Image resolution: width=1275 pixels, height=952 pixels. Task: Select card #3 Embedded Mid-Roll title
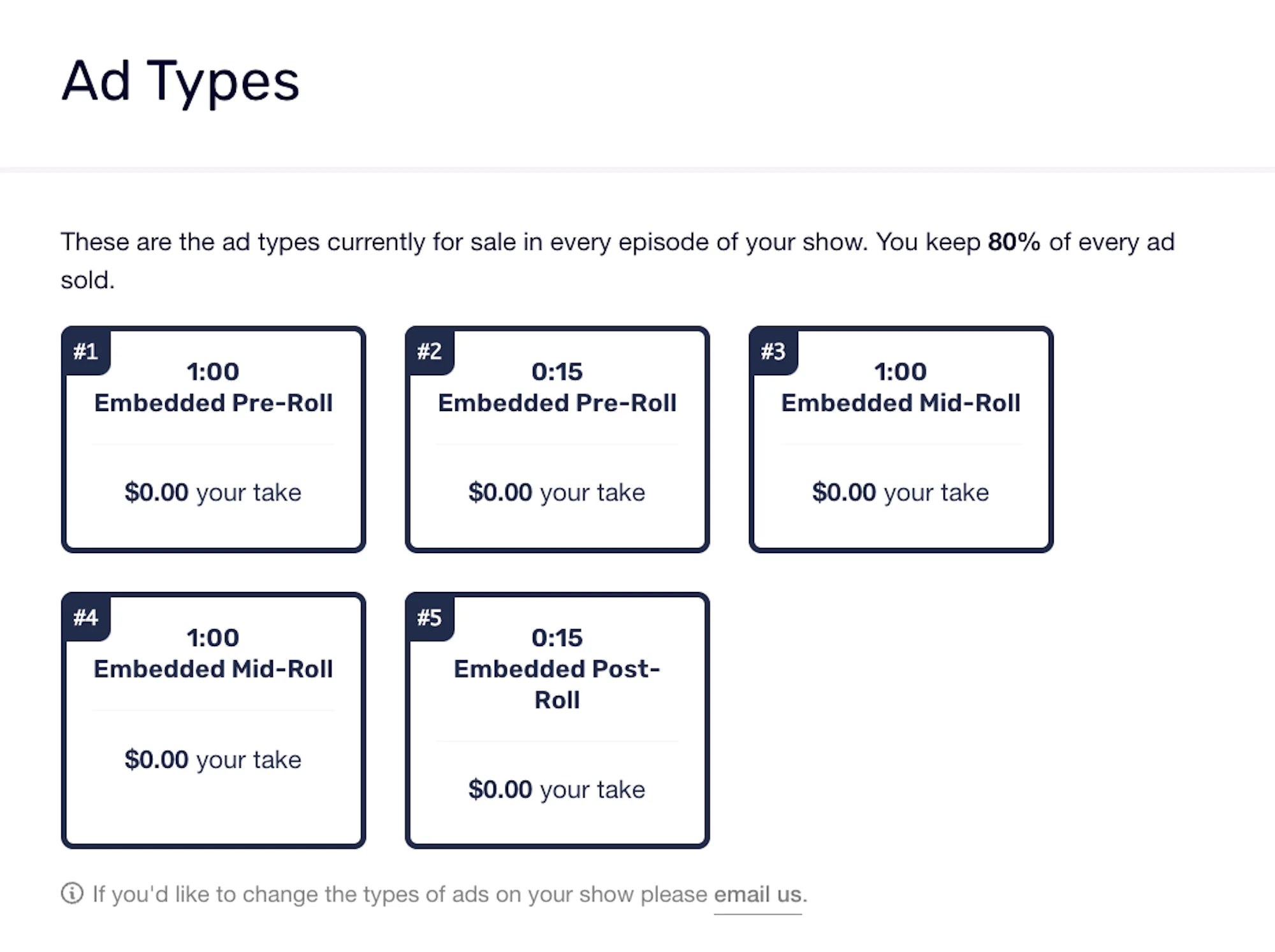[x=901, y=387]
